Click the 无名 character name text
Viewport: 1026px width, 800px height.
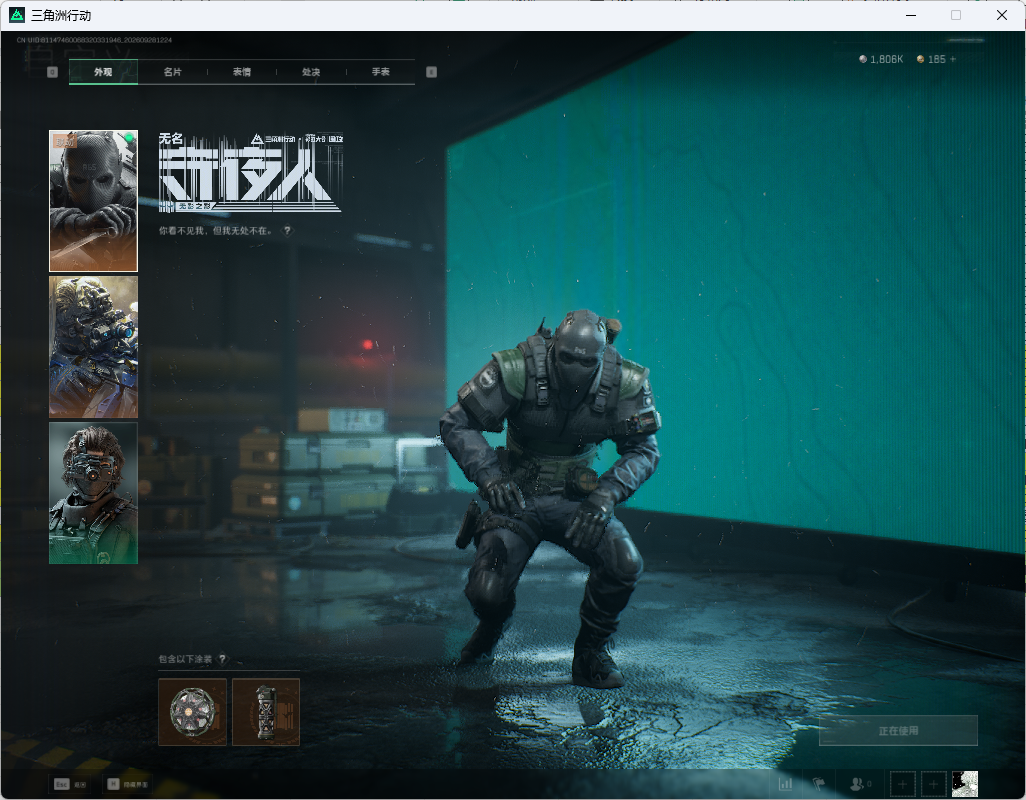[x=171, y=138]
